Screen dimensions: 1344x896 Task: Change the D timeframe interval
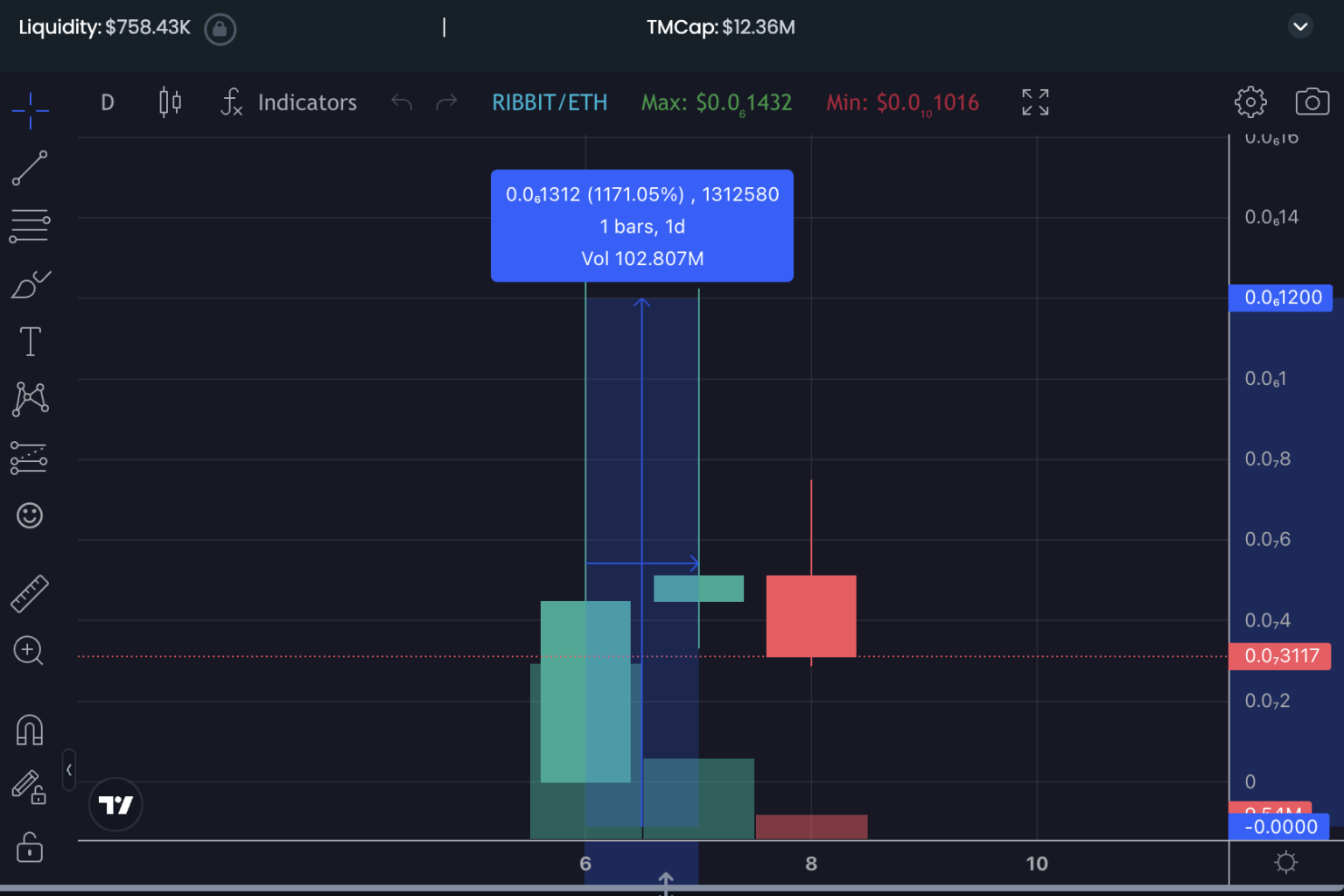(108, 102)
